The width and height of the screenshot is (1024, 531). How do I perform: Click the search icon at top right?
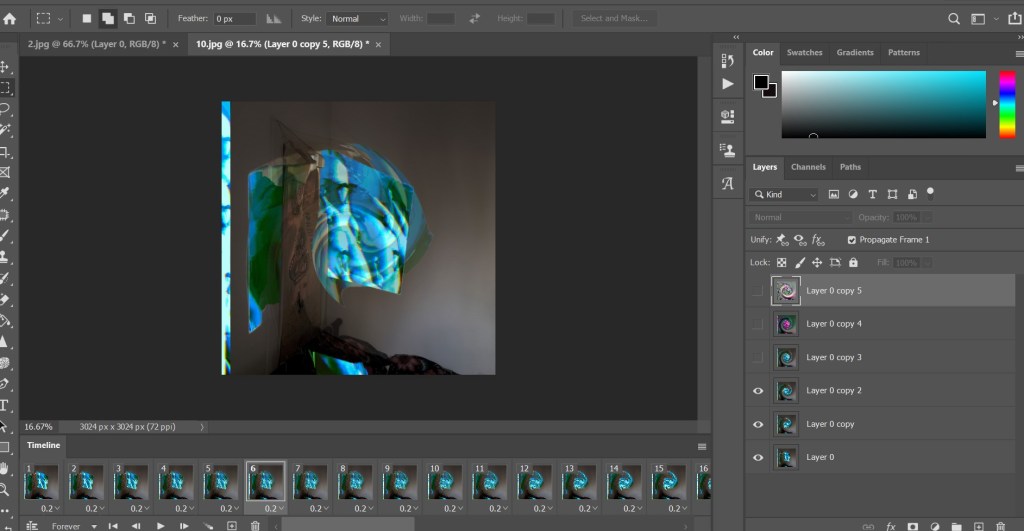coord(954,18)
